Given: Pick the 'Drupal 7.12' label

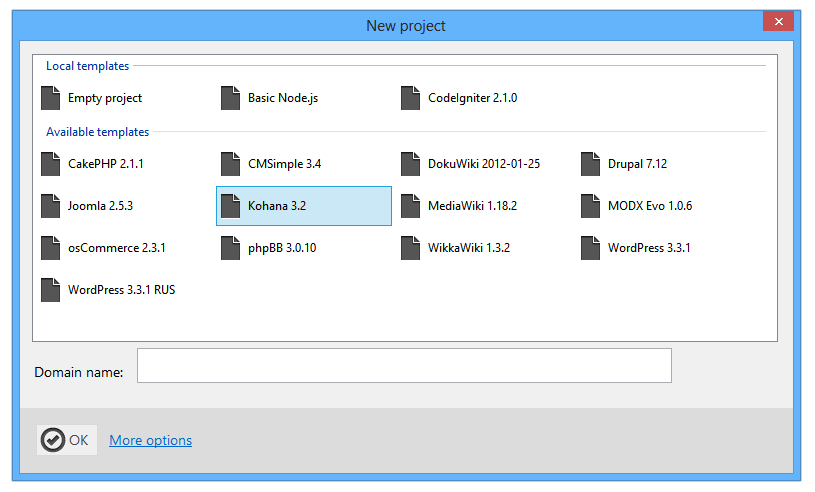Looking at the screenshot, I should click(637, 164).
